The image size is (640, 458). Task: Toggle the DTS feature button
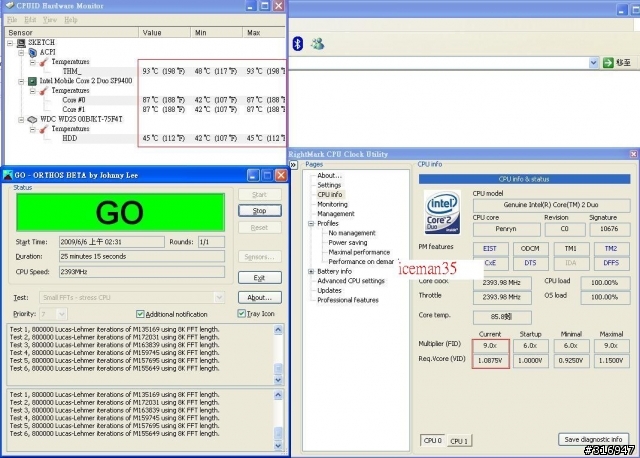[x=530, y=263]
